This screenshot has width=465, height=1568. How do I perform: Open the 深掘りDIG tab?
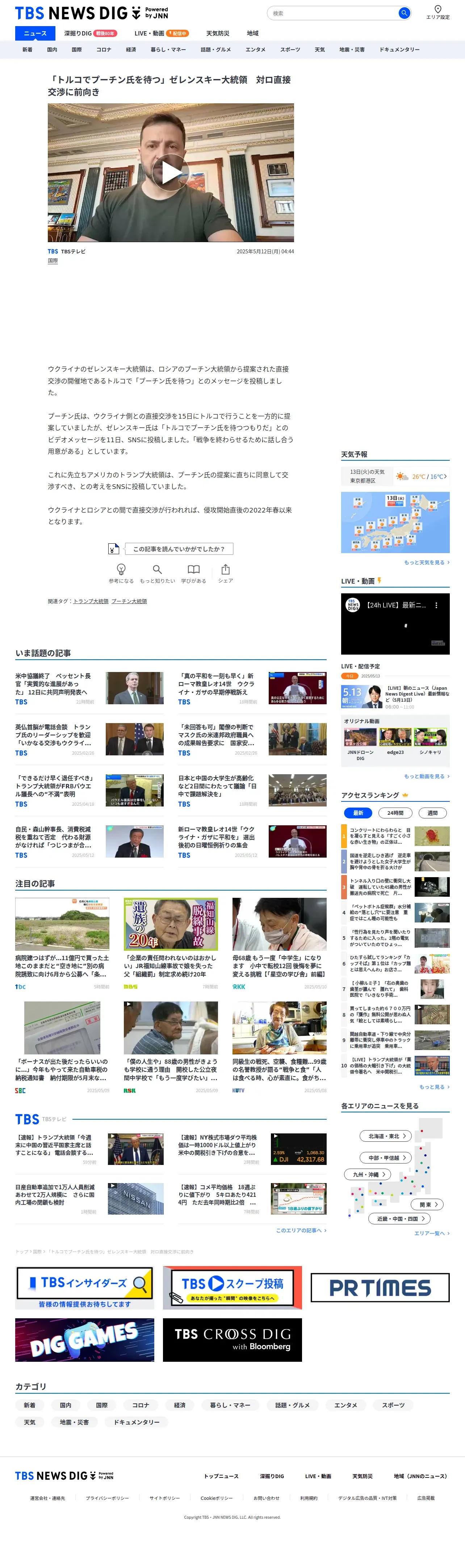[91, 33]
